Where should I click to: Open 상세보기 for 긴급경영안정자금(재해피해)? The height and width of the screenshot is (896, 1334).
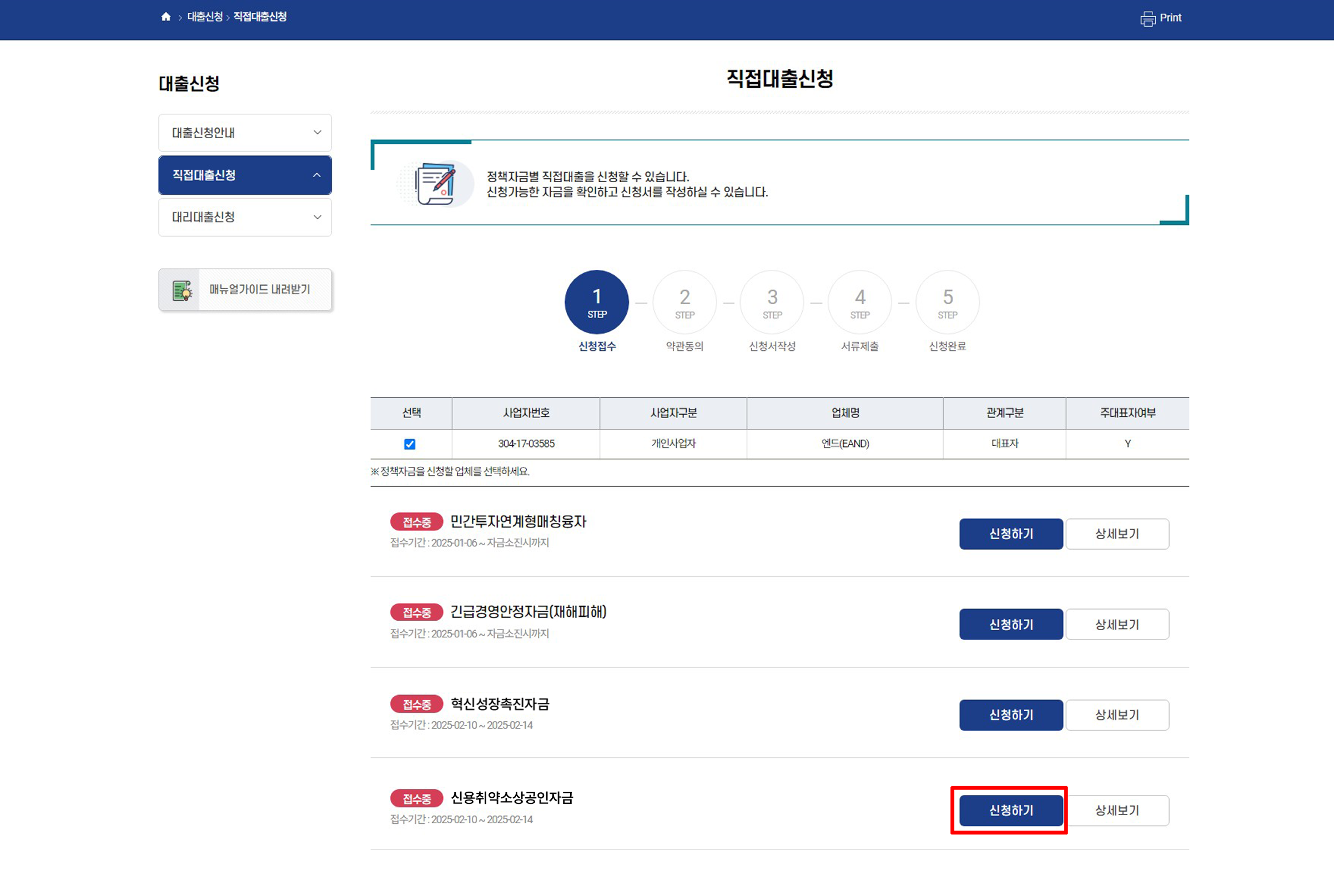(1117, 625)
